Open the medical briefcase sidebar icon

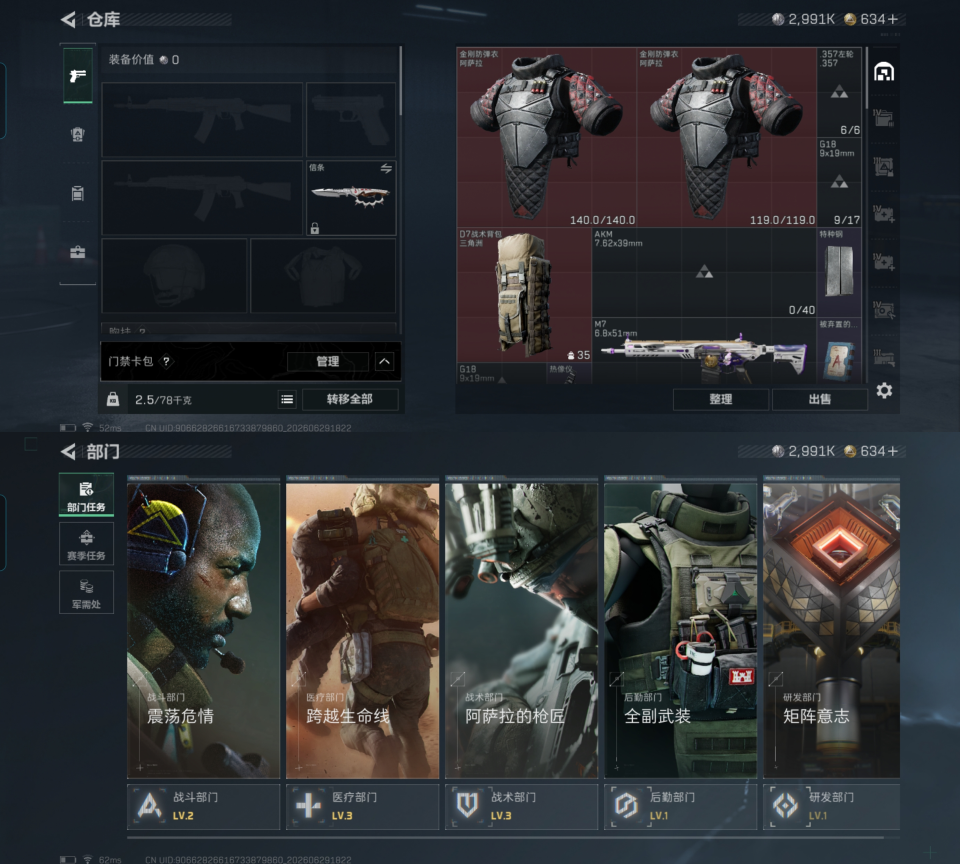click(78, 252)
